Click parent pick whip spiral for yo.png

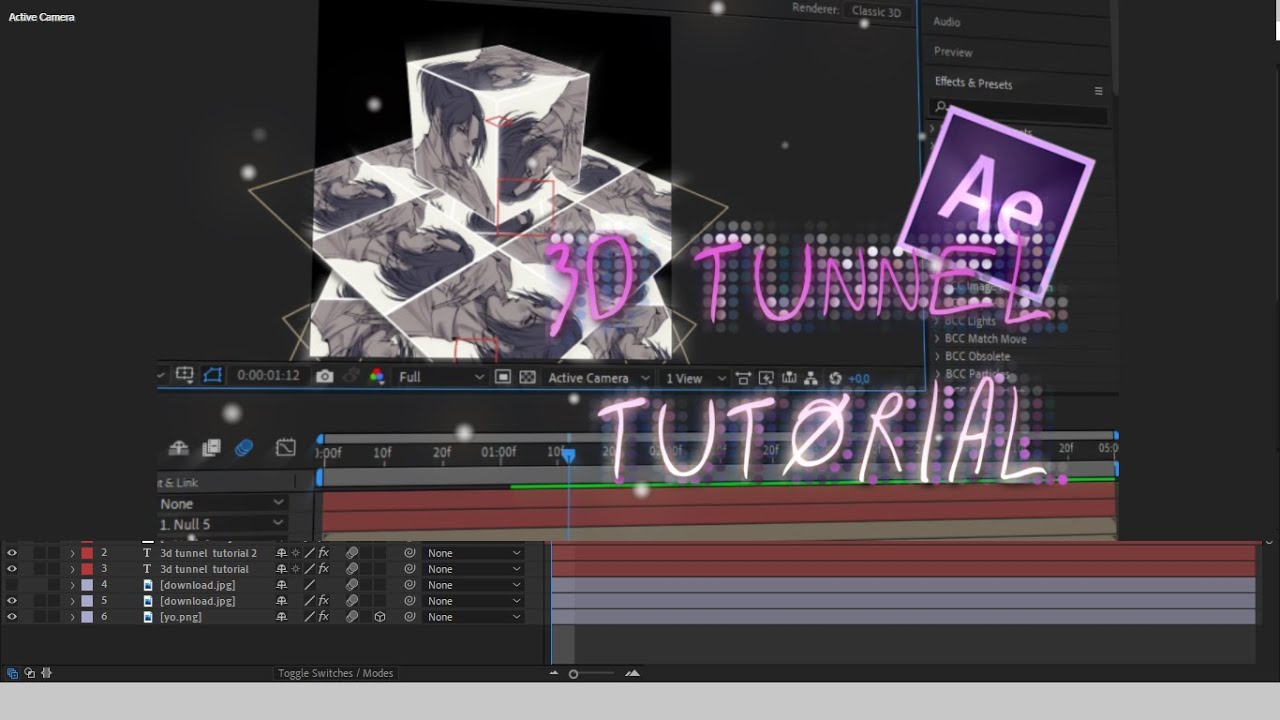click(410, 617)
